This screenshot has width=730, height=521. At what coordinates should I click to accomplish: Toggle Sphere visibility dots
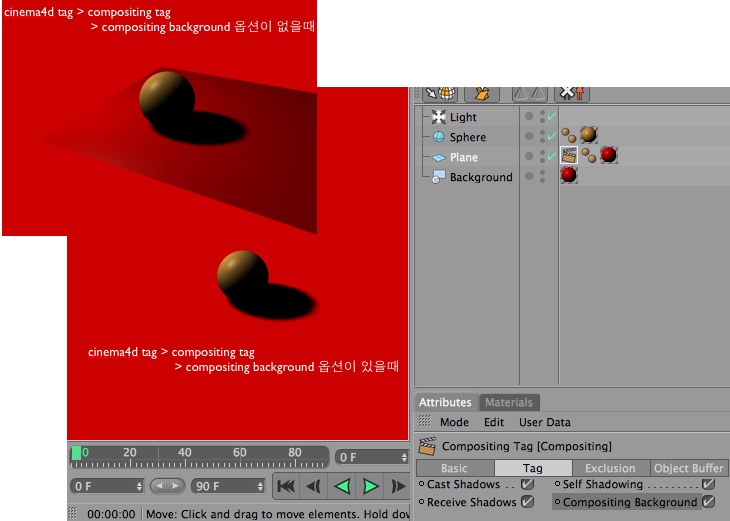542,136
